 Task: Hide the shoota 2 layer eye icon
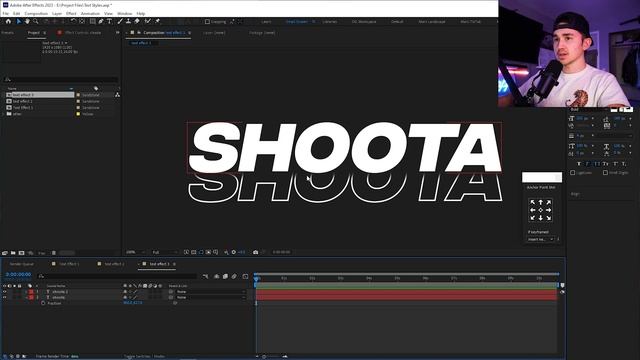[x=4, y=292]
